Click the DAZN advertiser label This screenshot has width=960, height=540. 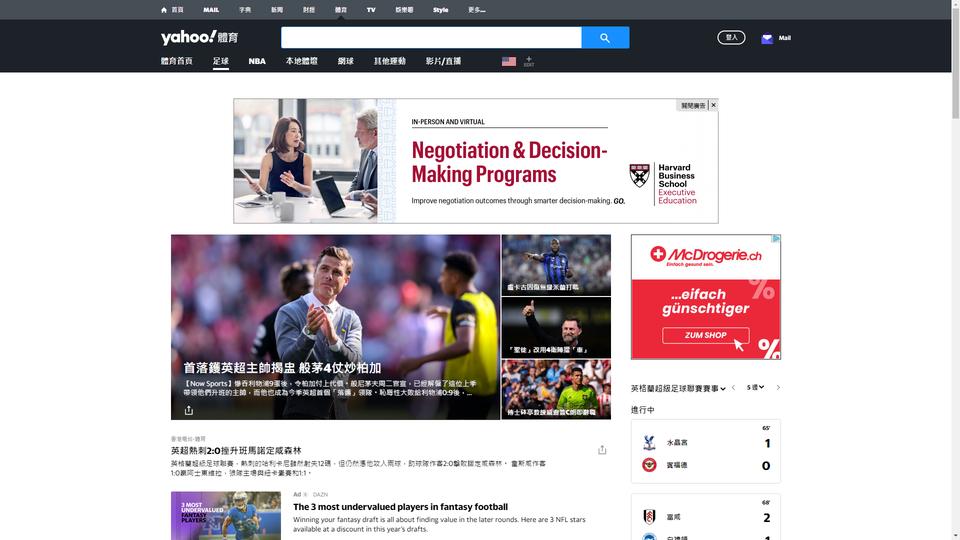coord(320,494)
